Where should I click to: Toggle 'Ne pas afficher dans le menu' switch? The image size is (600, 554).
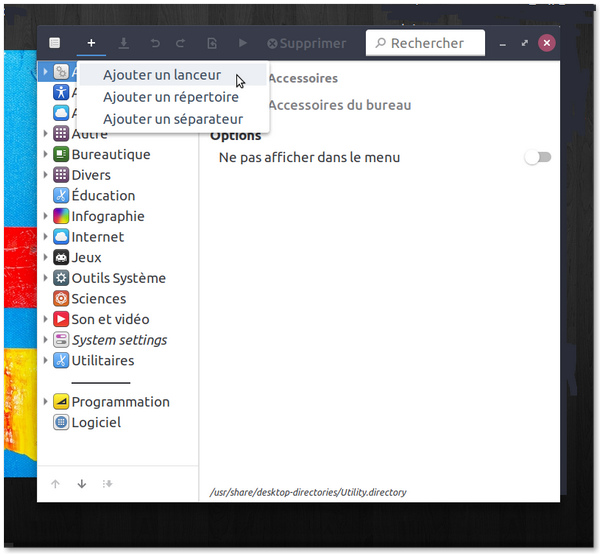(538, 157)
